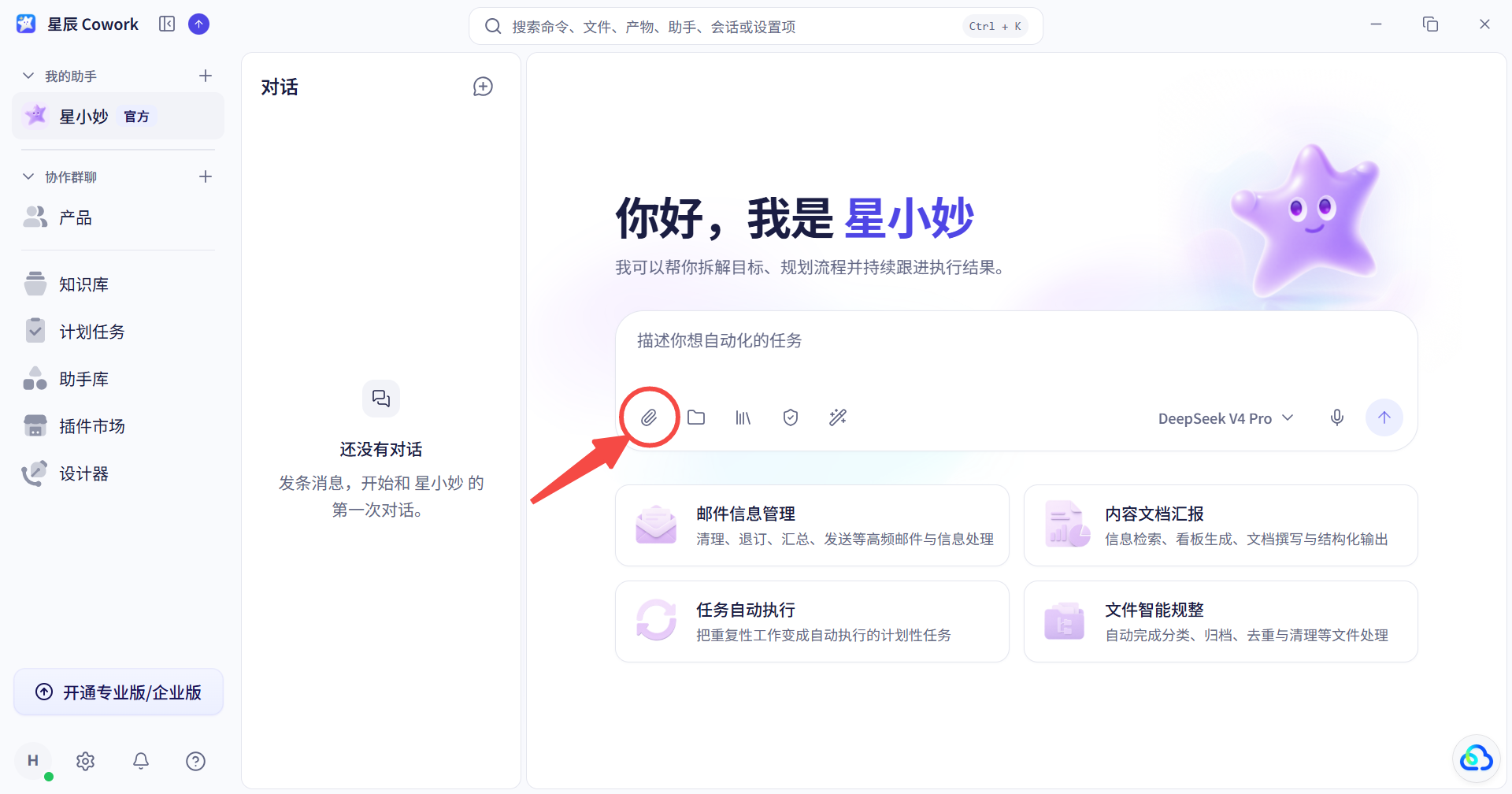Select the 星小妙 assistant
1512x794 pixels.
coord(118,116)
